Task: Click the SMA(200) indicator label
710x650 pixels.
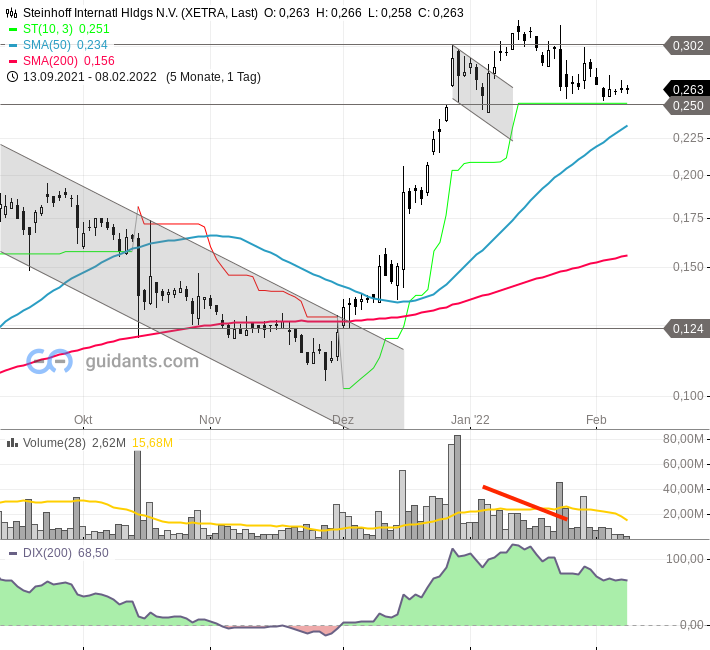Action: (x=50, y=61)
